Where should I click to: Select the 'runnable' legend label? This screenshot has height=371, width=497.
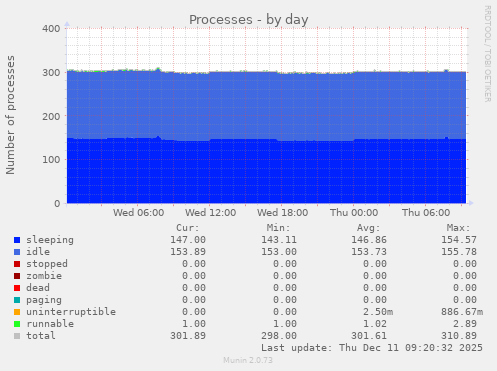50,324
